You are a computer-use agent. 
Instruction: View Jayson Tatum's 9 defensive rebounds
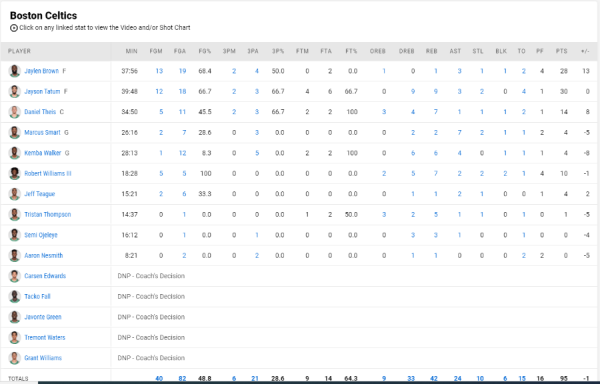(413, 92)
